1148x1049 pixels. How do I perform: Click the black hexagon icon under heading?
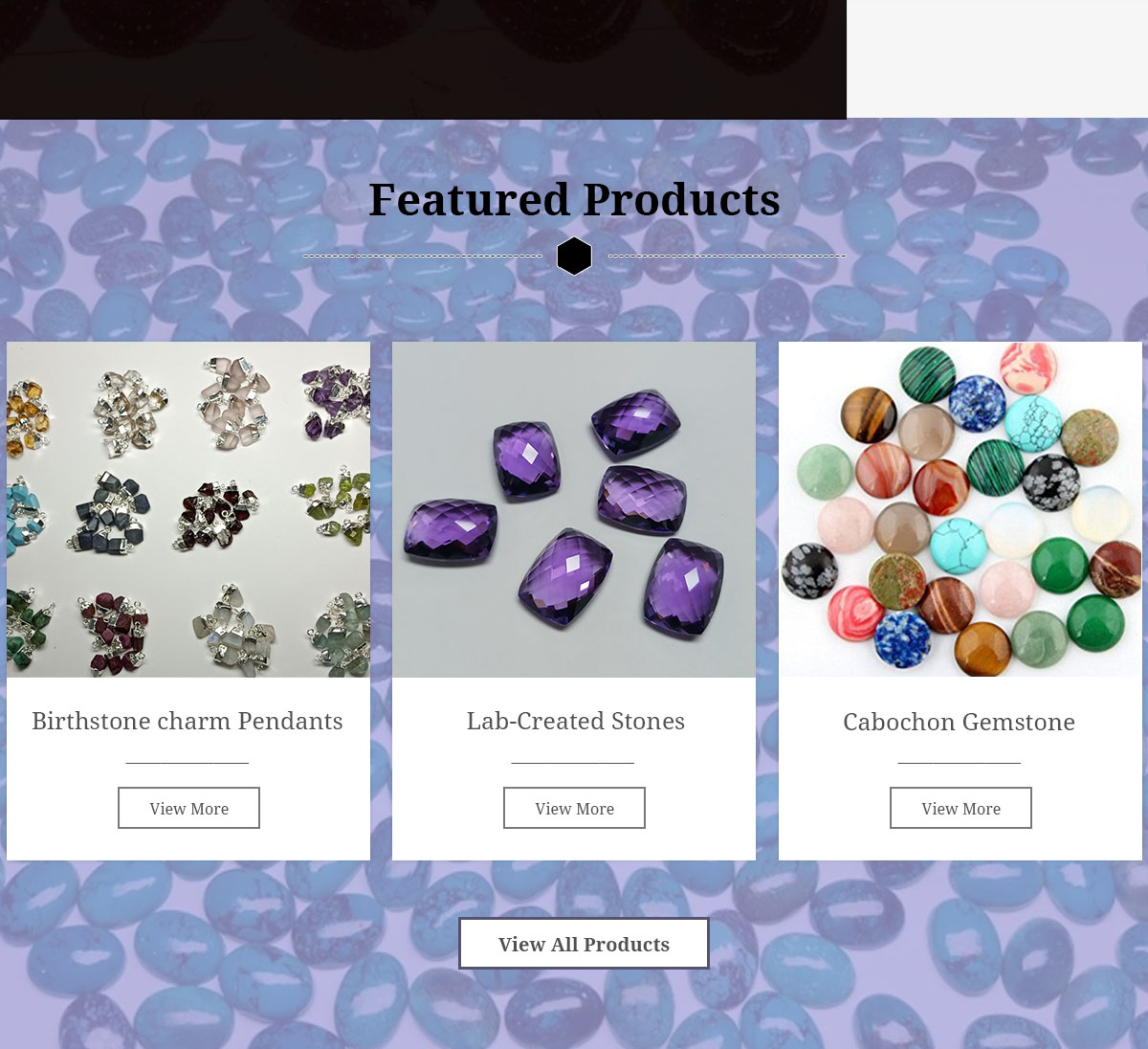(574, 256)
